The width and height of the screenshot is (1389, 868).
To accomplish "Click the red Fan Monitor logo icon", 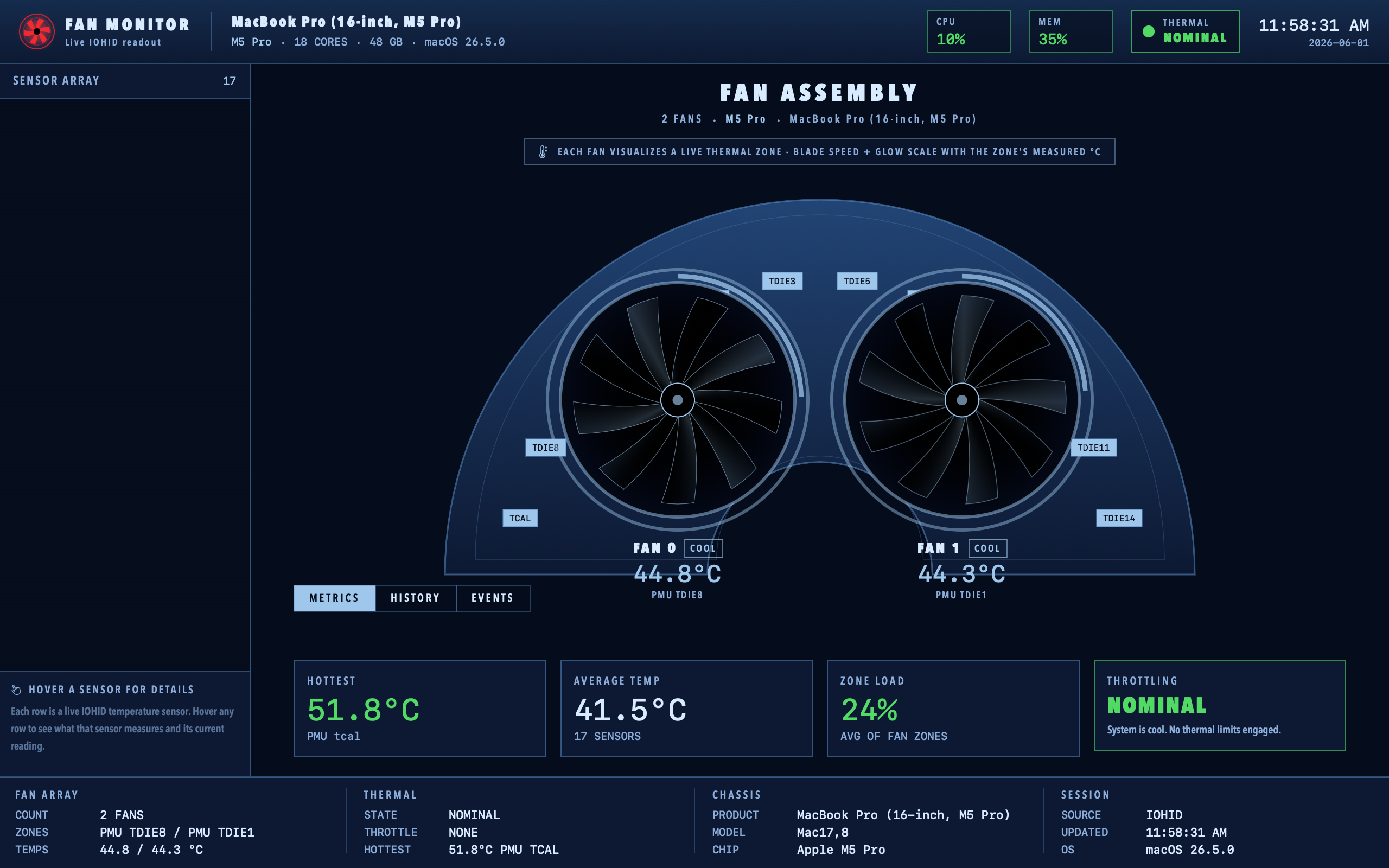I will 37,31.
